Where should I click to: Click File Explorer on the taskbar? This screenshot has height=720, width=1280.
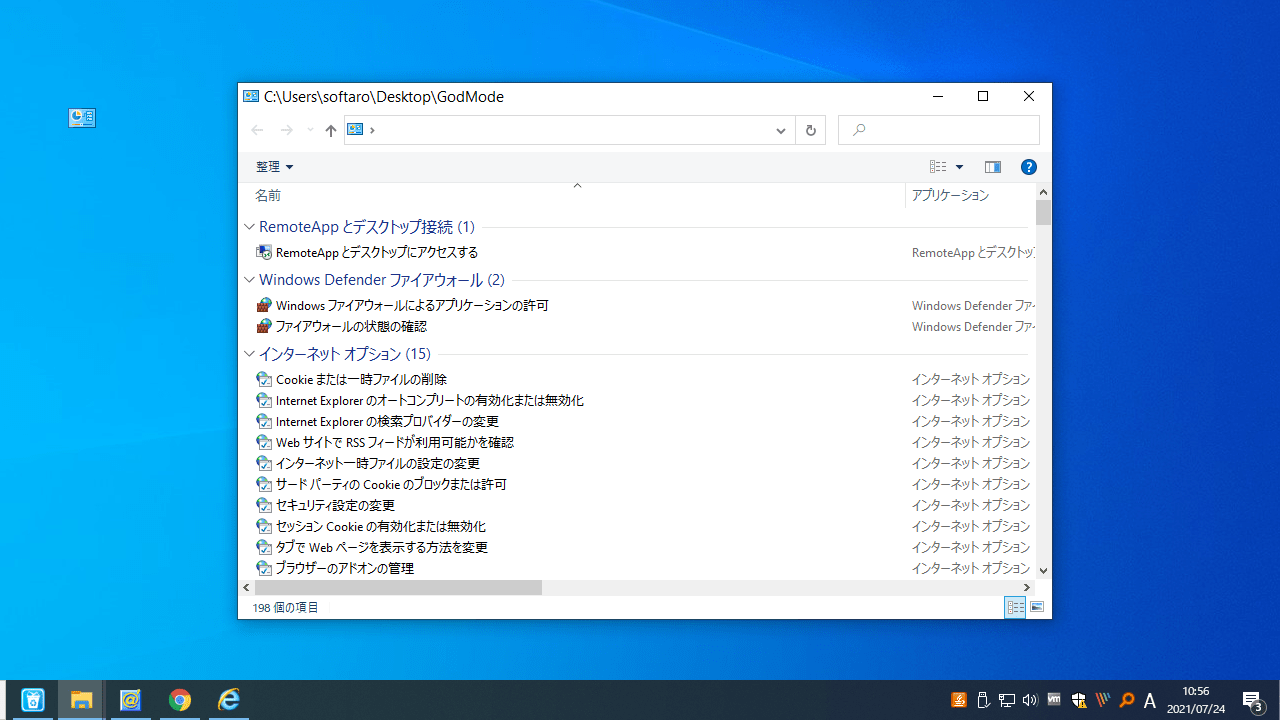[x=81, y=700]
